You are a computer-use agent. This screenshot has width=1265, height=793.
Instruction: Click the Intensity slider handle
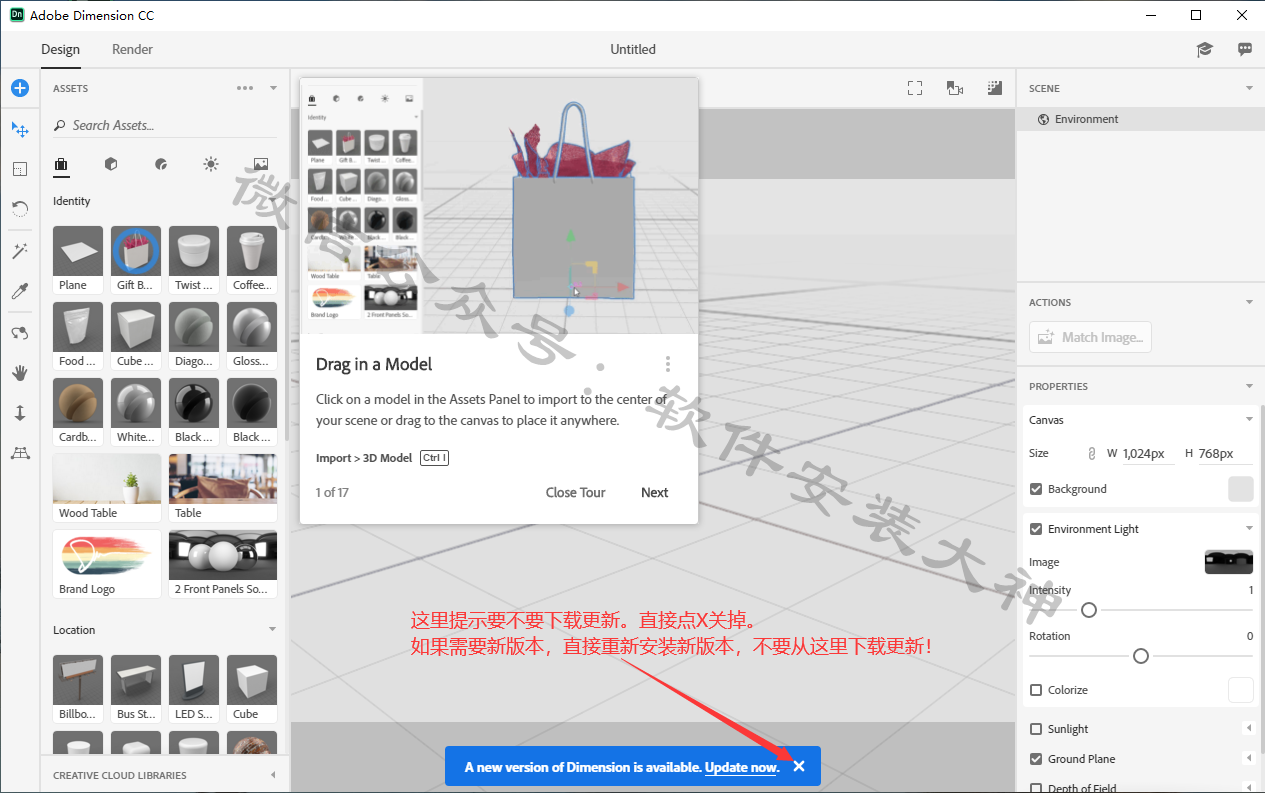[1089, 610]
